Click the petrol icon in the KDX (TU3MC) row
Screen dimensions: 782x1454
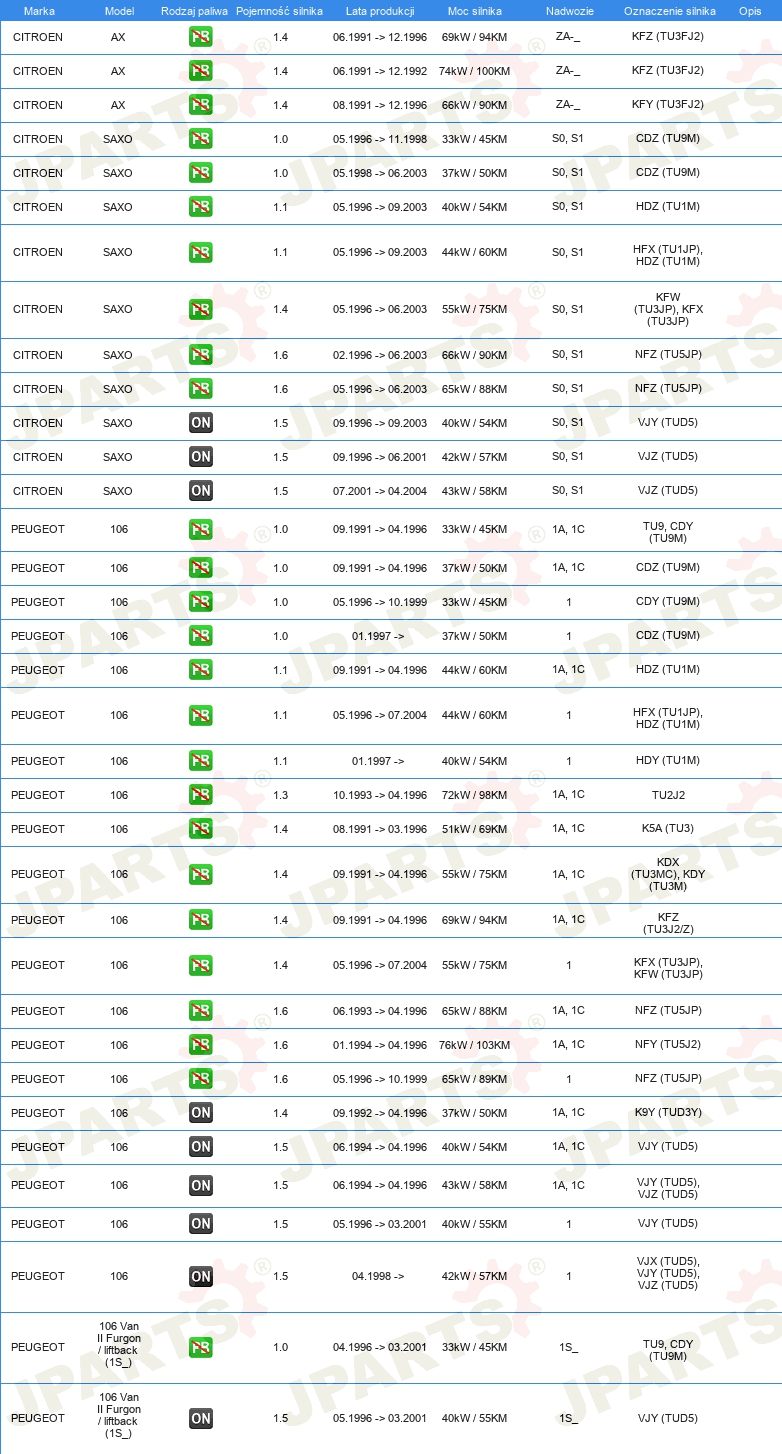(201, 875)
